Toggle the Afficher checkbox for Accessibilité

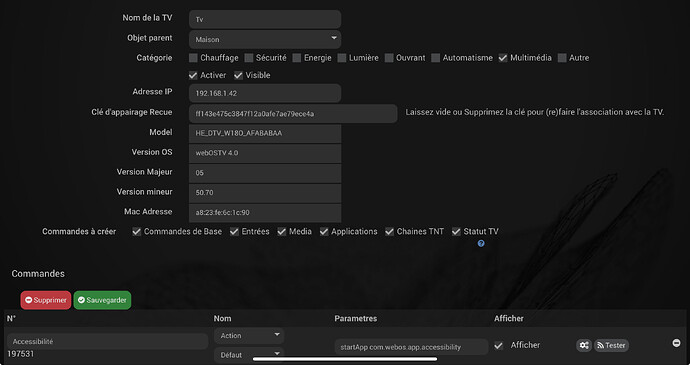498,346
